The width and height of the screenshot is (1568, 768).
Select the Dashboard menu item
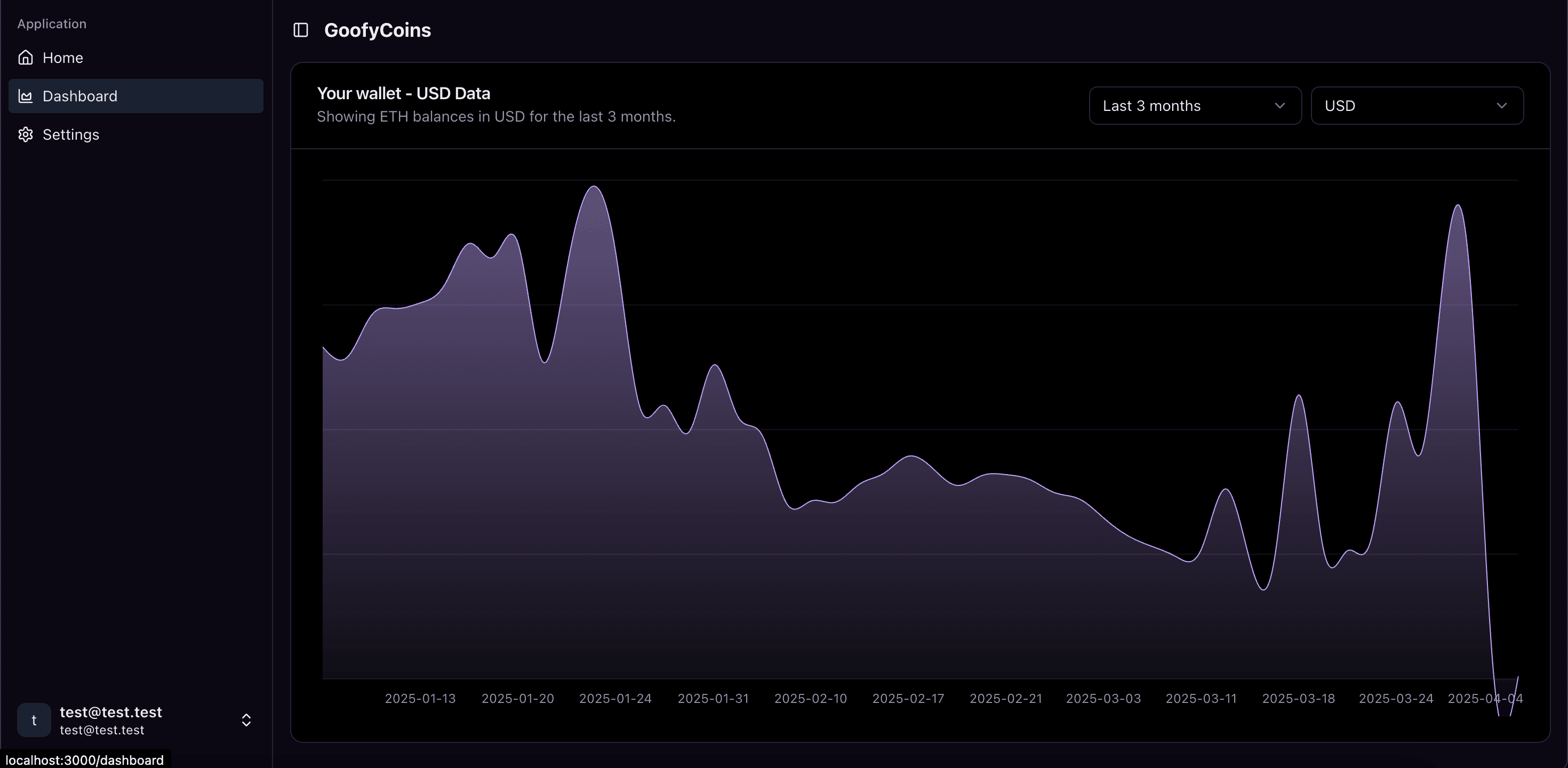(x=80, y=96)
